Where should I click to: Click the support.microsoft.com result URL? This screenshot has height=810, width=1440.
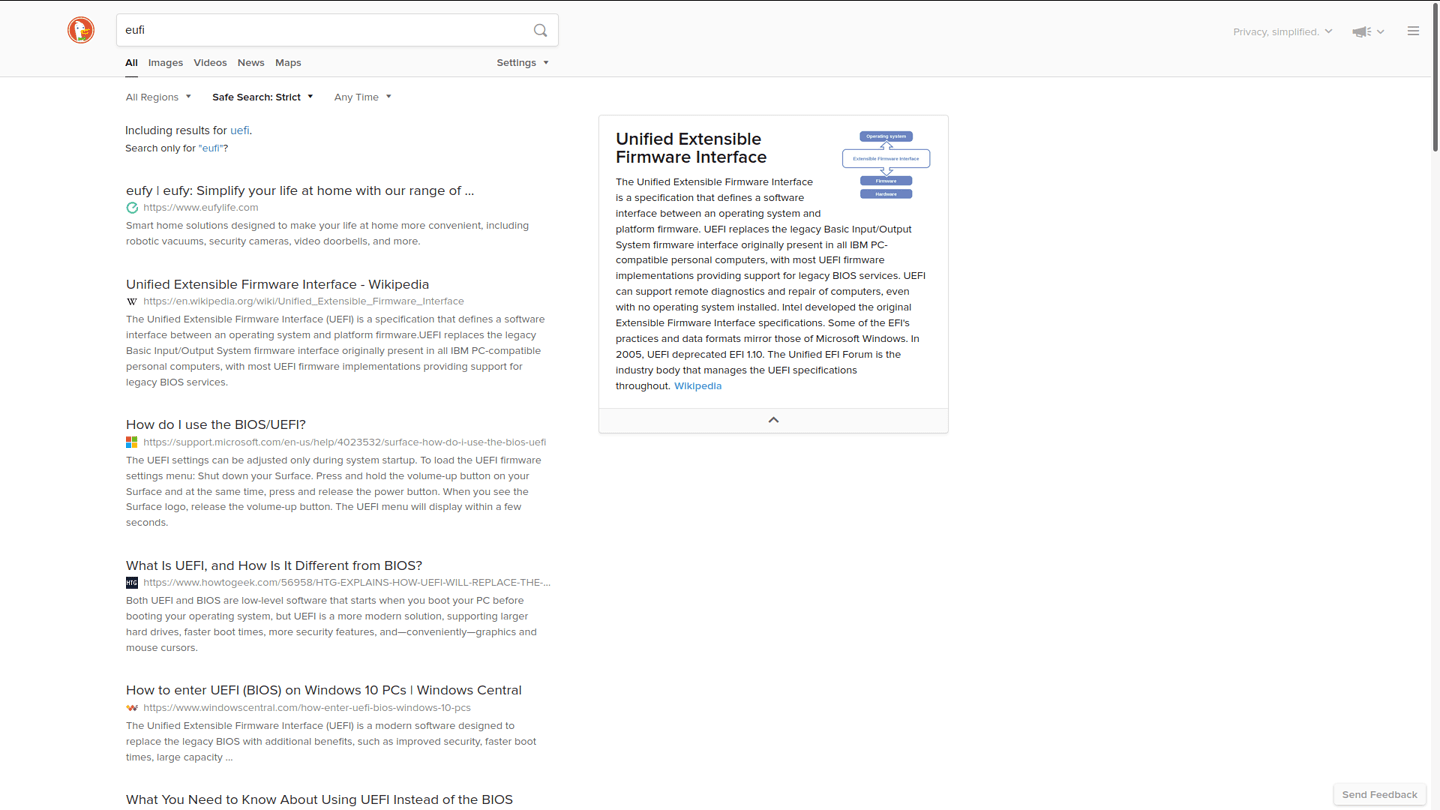coord(345,442)
